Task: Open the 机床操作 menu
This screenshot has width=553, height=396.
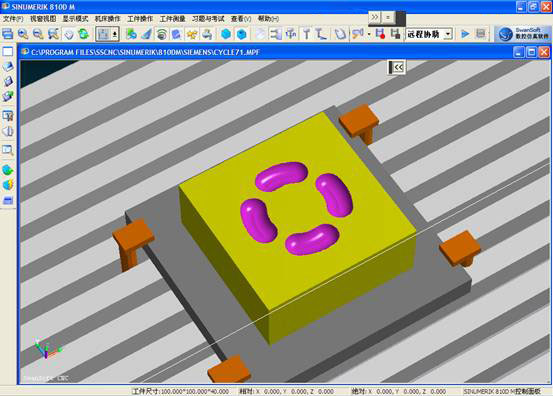Action: pyautogui.click(x=108, y=19)
